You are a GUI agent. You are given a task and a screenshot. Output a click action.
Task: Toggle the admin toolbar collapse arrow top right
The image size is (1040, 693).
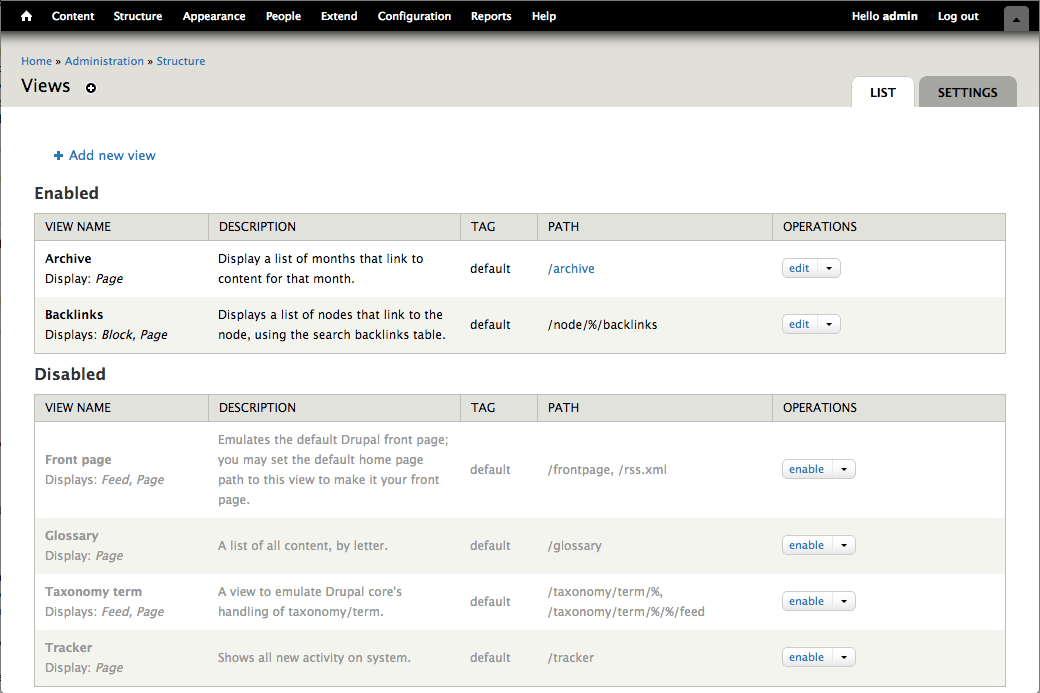click(x=1016, y=18)
